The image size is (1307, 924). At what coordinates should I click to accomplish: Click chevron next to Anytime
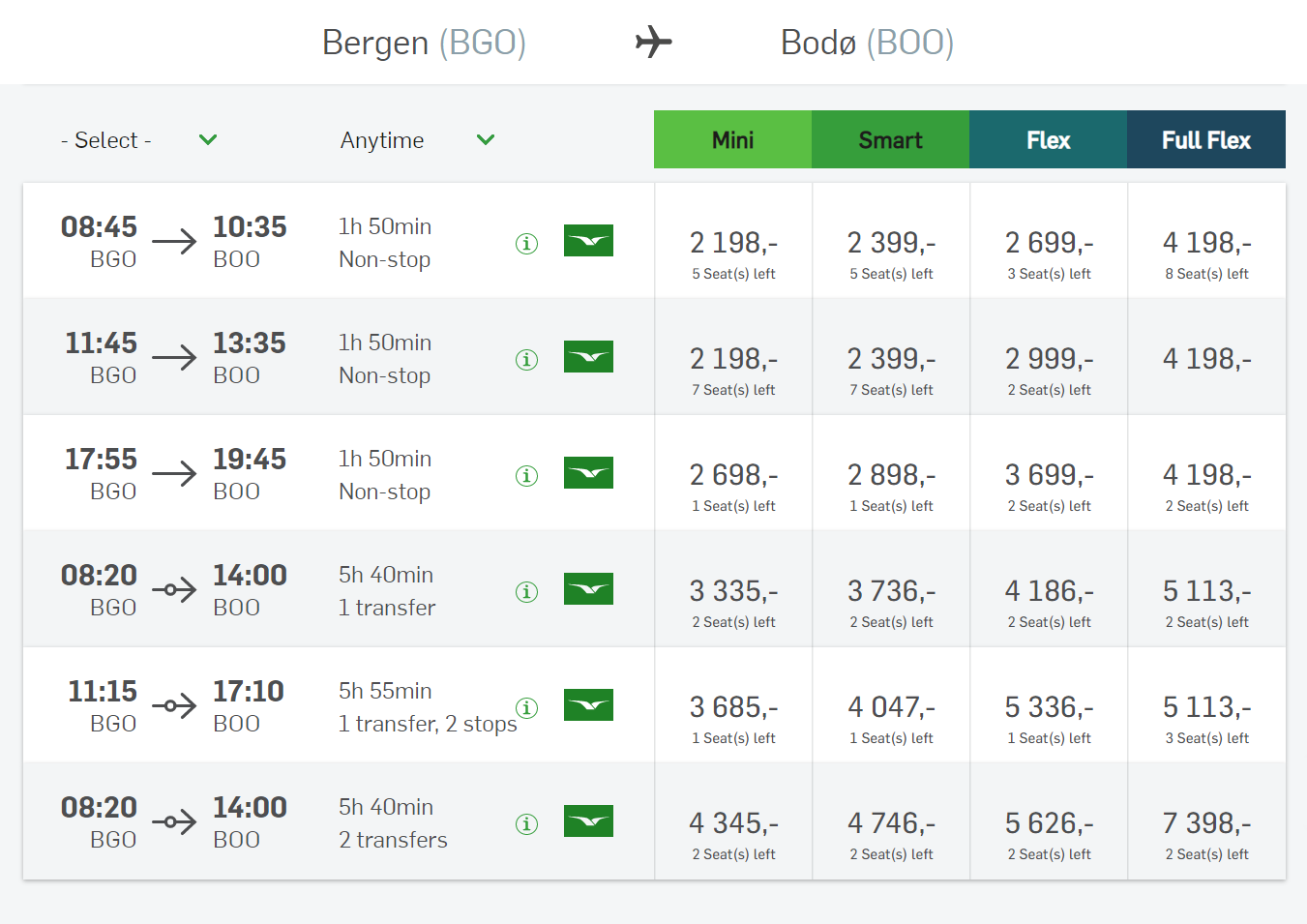pos(486,140)
